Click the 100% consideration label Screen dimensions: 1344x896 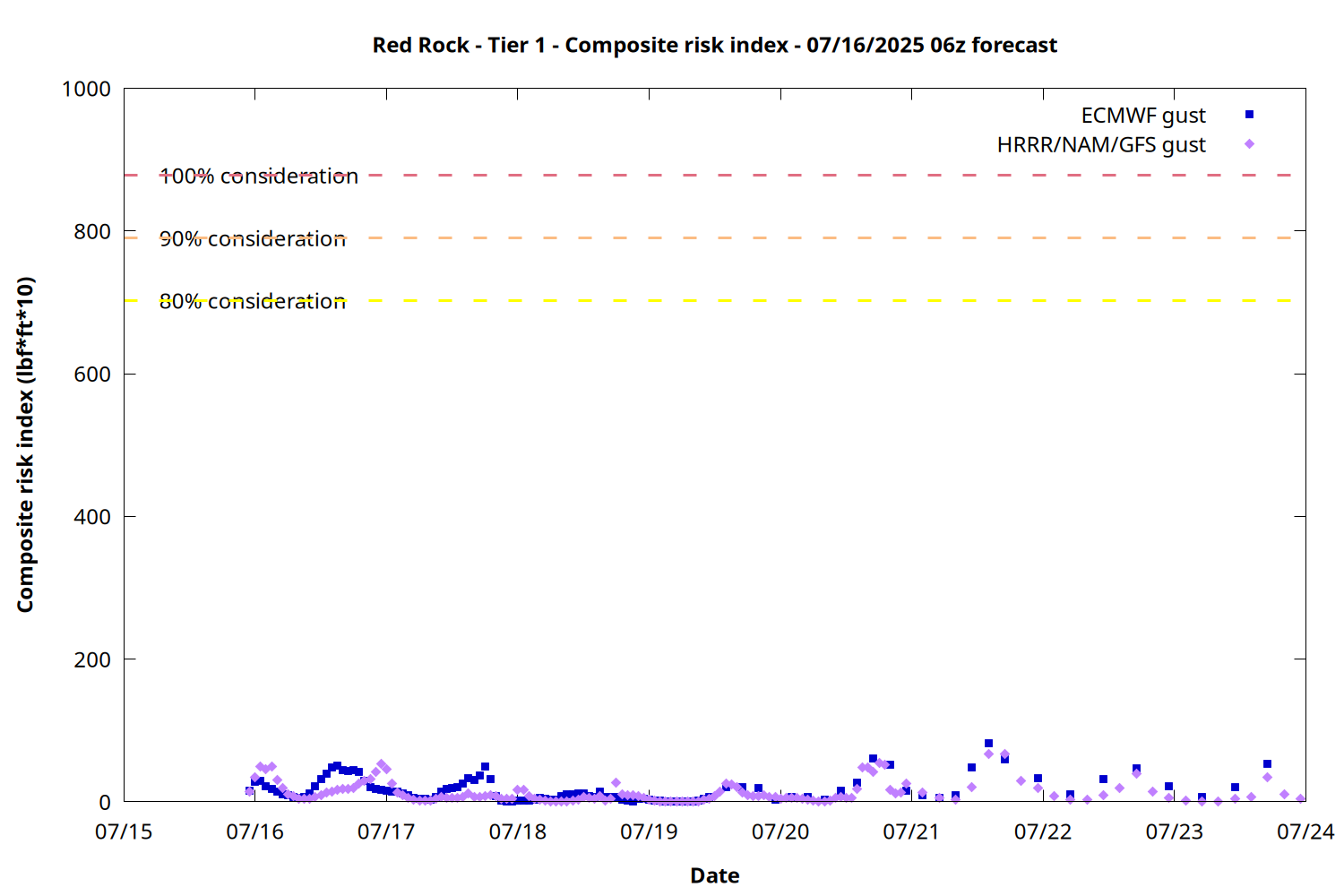point(259,176)
